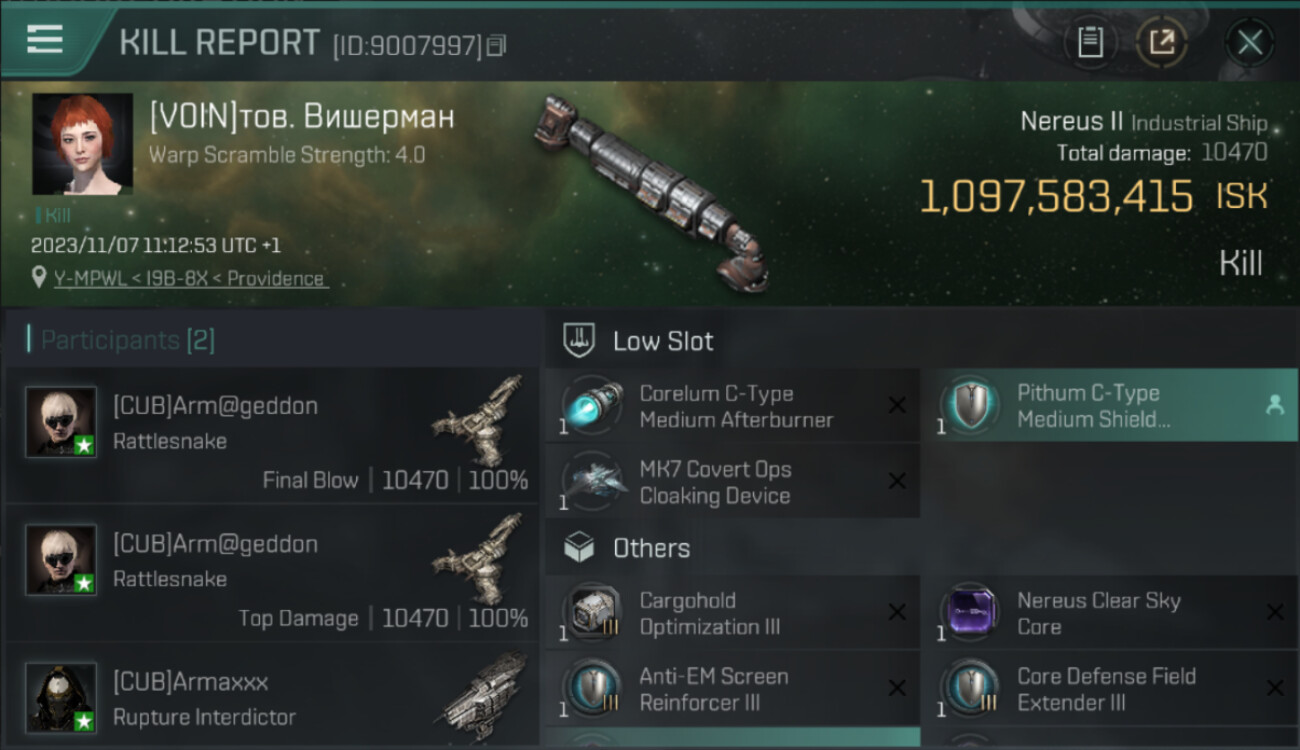
Task: Select Core Defense Field Extender III rig
Action: pos(1105,689)
